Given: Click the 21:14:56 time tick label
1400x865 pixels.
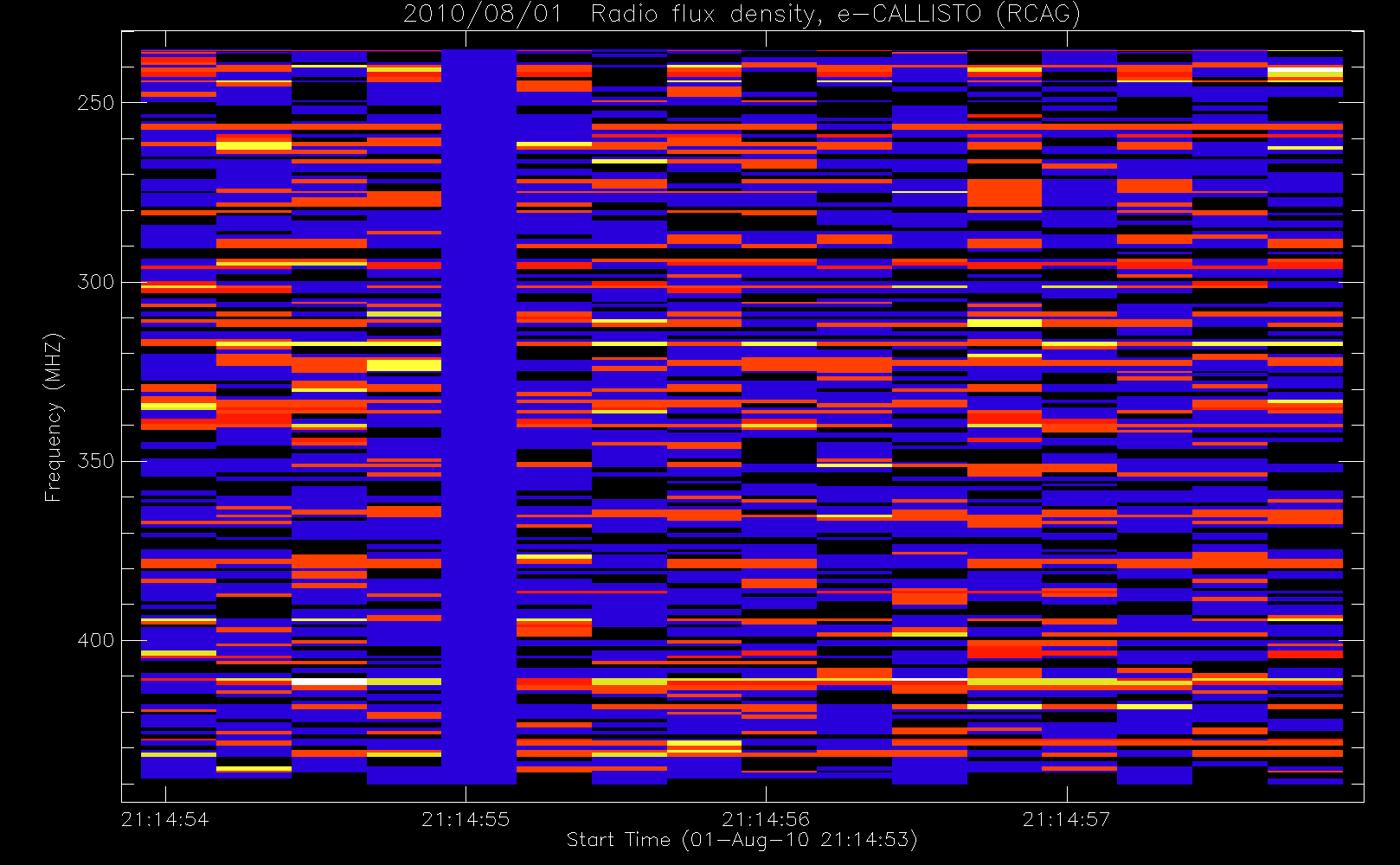Looking at the screenshot, I should [x=766, y=819].
